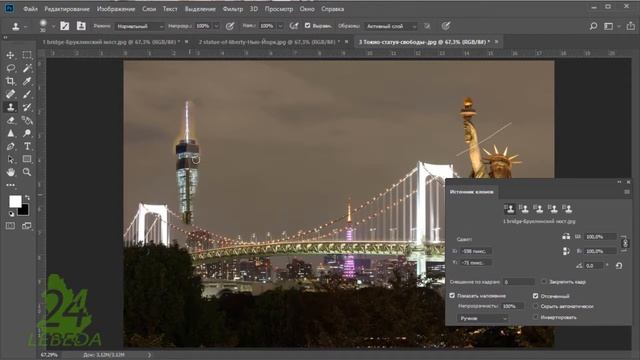
Task: Open the tool preset picker arrow
Action: [25, 27]
